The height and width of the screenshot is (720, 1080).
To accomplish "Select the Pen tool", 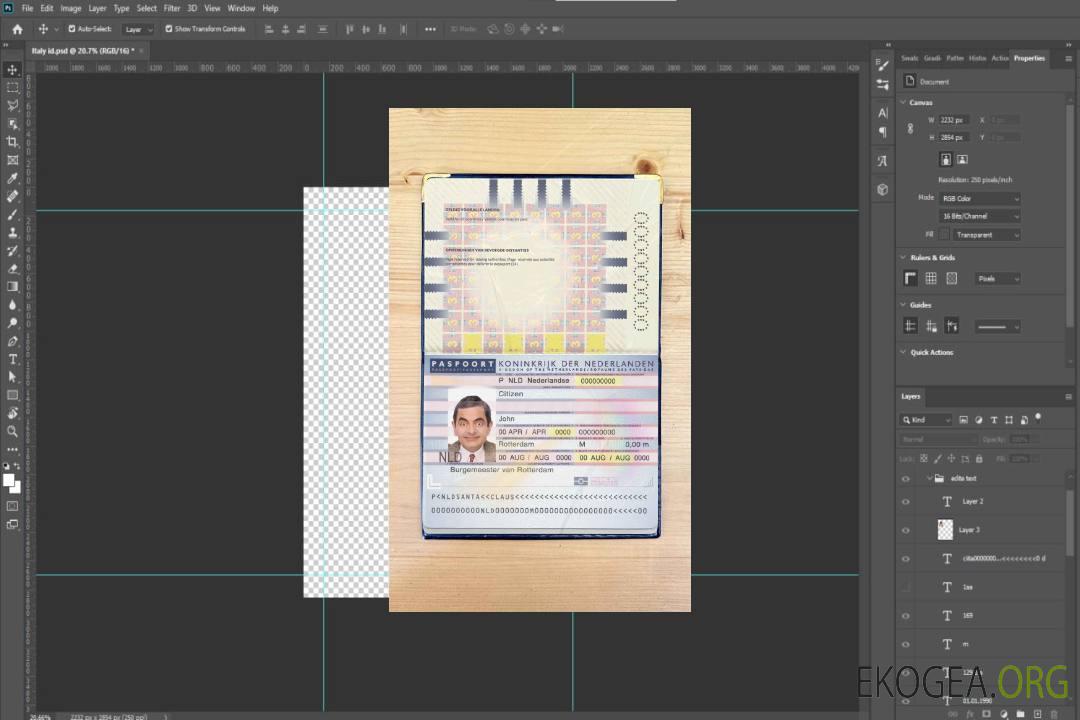I will (12, 340).
